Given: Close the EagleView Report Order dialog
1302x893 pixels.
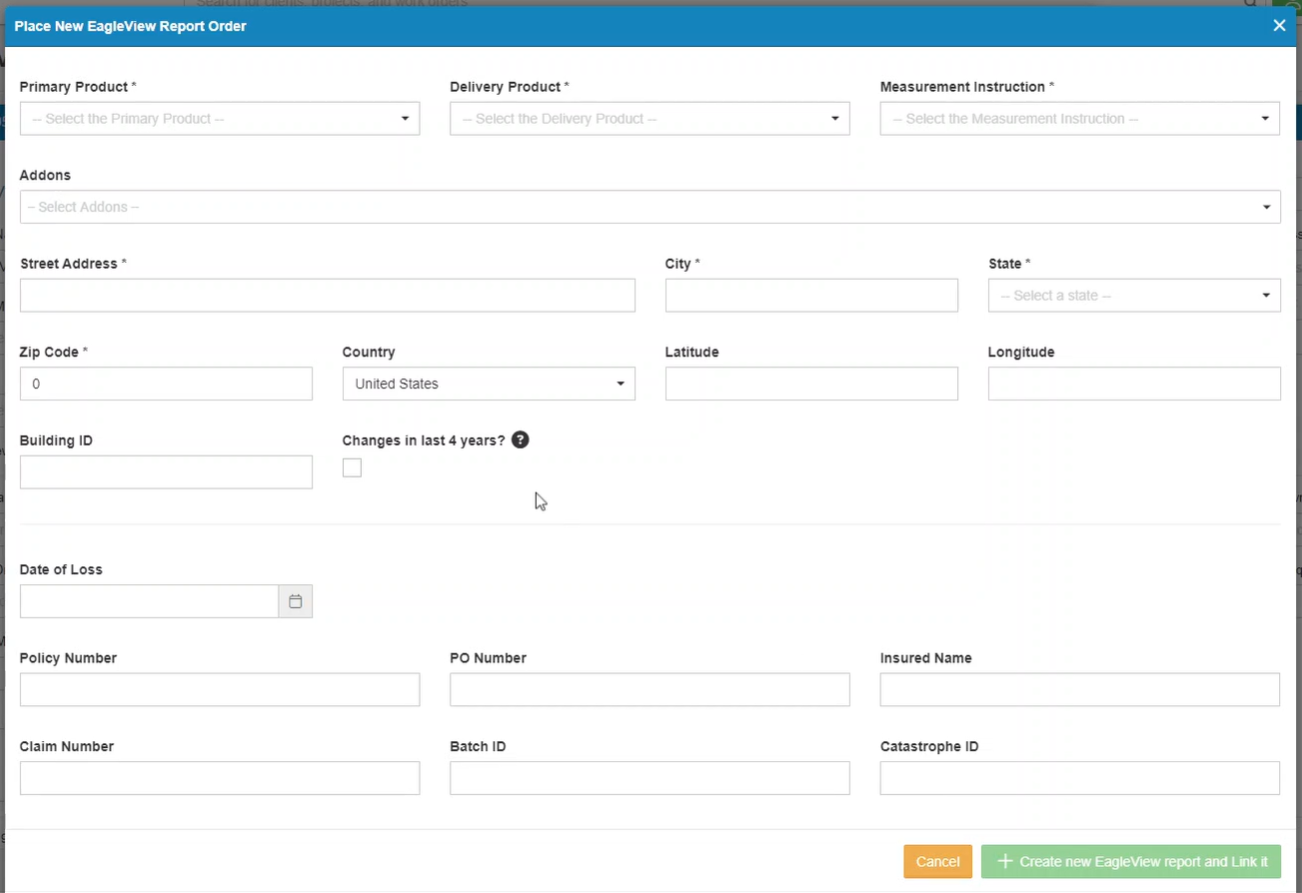Looking at the screenshot, I should (x=1279, y=26).
